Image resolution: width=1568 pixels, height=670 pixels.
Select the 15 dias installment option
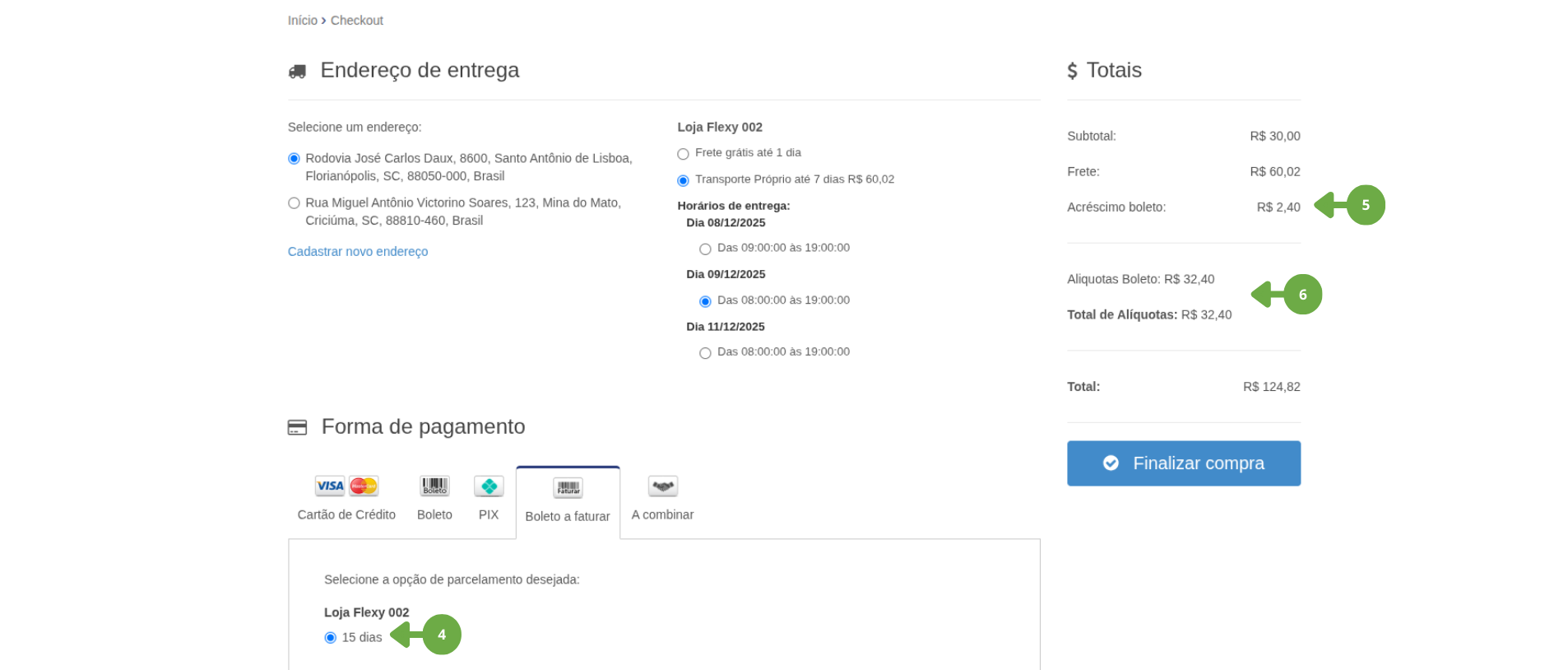coord(331,638)
